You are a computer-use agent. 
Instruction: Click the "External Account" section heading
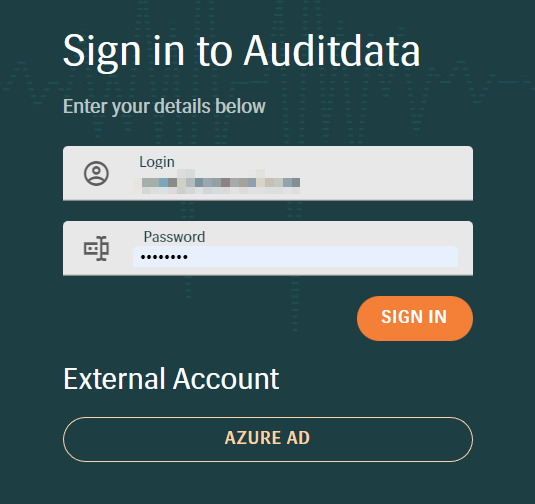pos(171,379)
